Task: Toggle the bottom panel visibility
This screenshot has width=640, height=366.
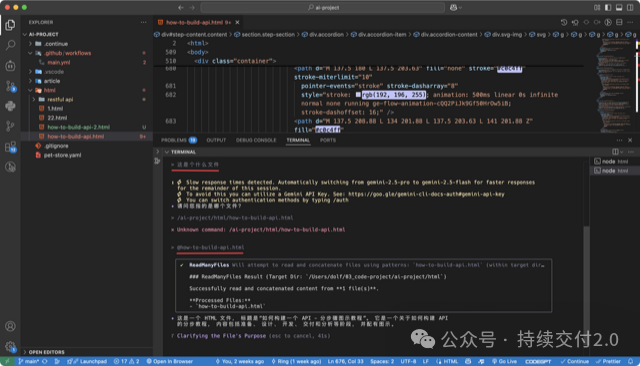Action: tap(619, 7)
